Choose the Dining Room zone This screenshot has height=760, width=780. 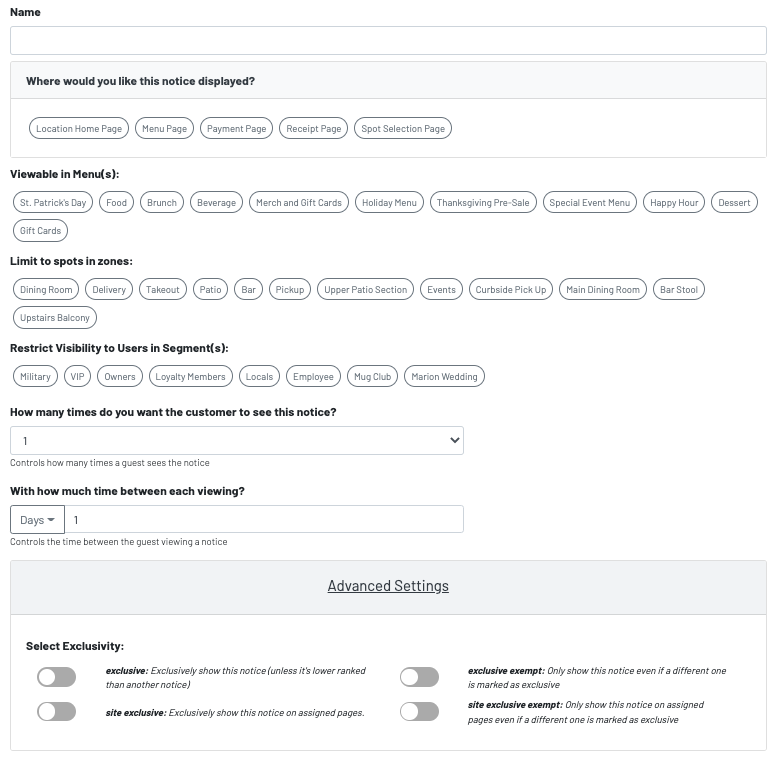click(x=46, y=289)
